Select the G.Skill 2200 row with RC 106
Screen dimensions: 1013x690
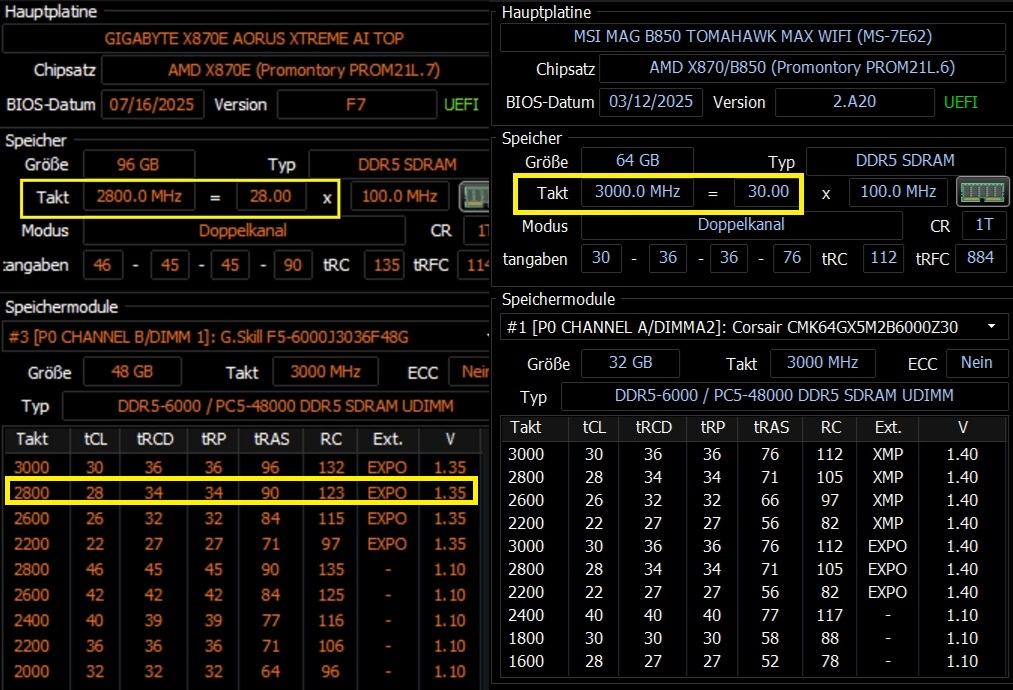pyautogui.click(x=242, y=646)
